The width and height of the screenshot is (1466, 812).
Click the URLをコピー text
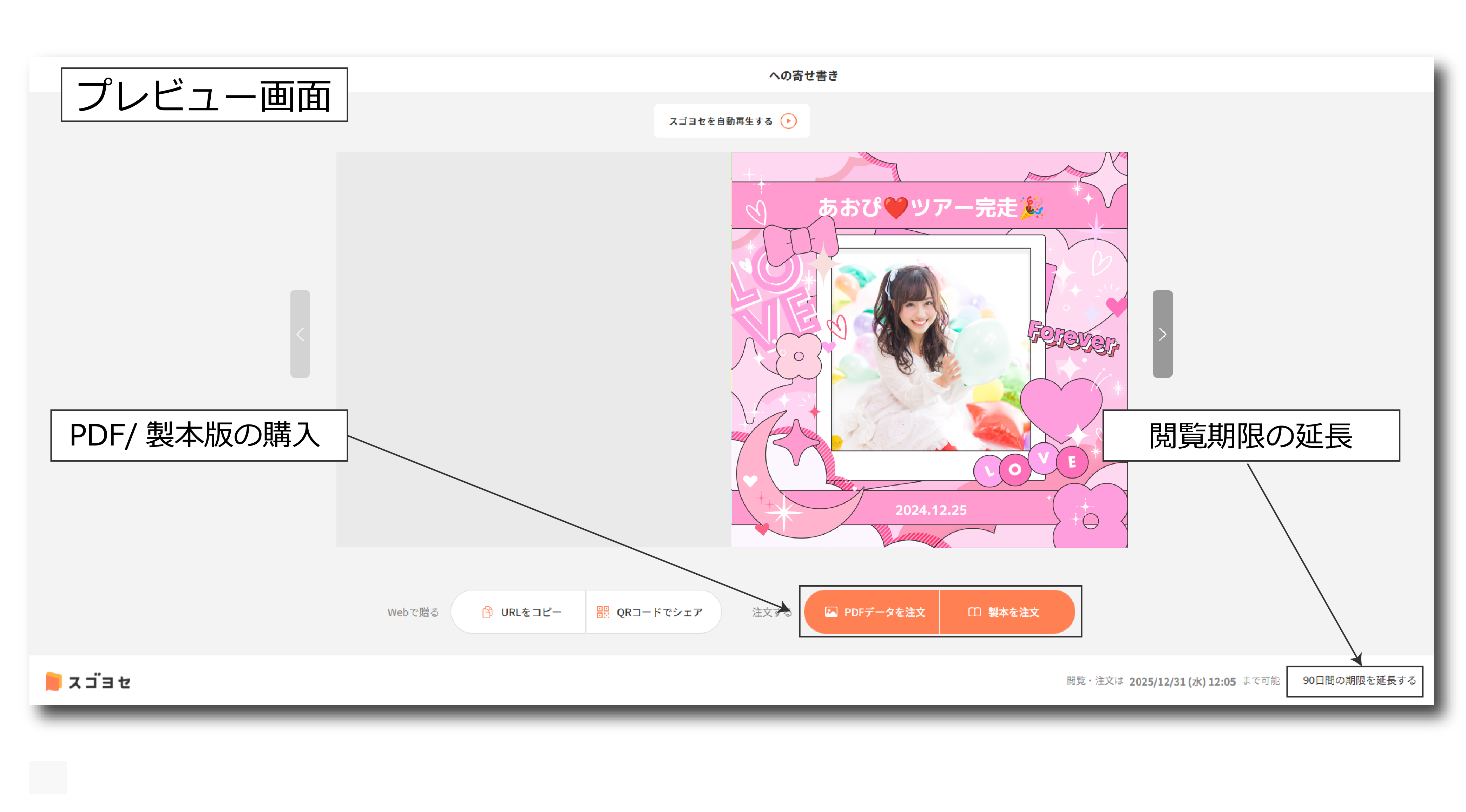click(531, 612)
